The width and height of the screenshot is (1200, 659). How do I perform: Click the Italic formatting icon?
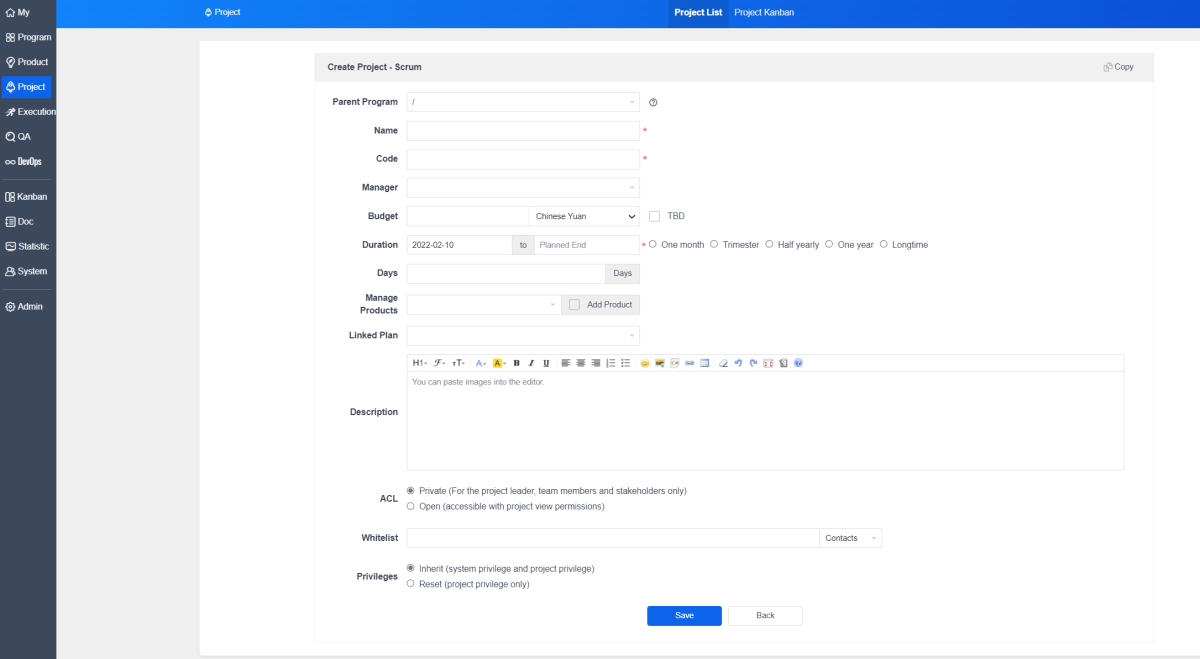(x=531, y=363)
